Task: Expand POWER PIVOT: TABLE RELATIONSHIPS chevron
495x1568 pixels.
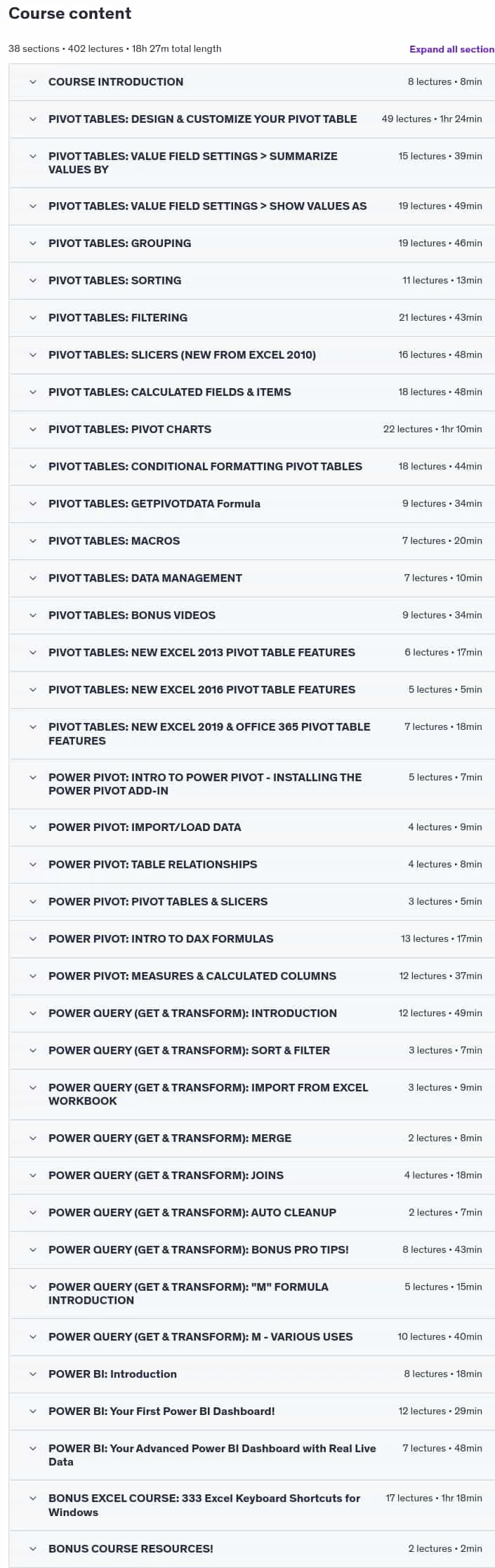Action: point(33,865)
